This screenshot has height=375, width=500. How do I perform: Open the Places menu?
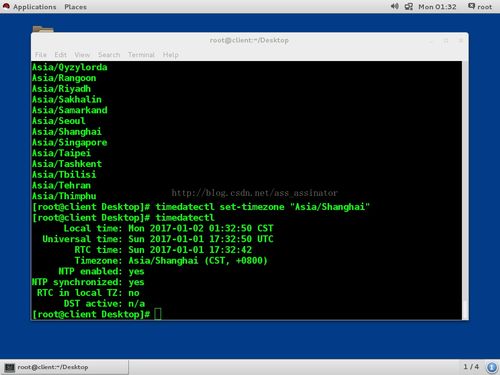(x=75, y=7)
